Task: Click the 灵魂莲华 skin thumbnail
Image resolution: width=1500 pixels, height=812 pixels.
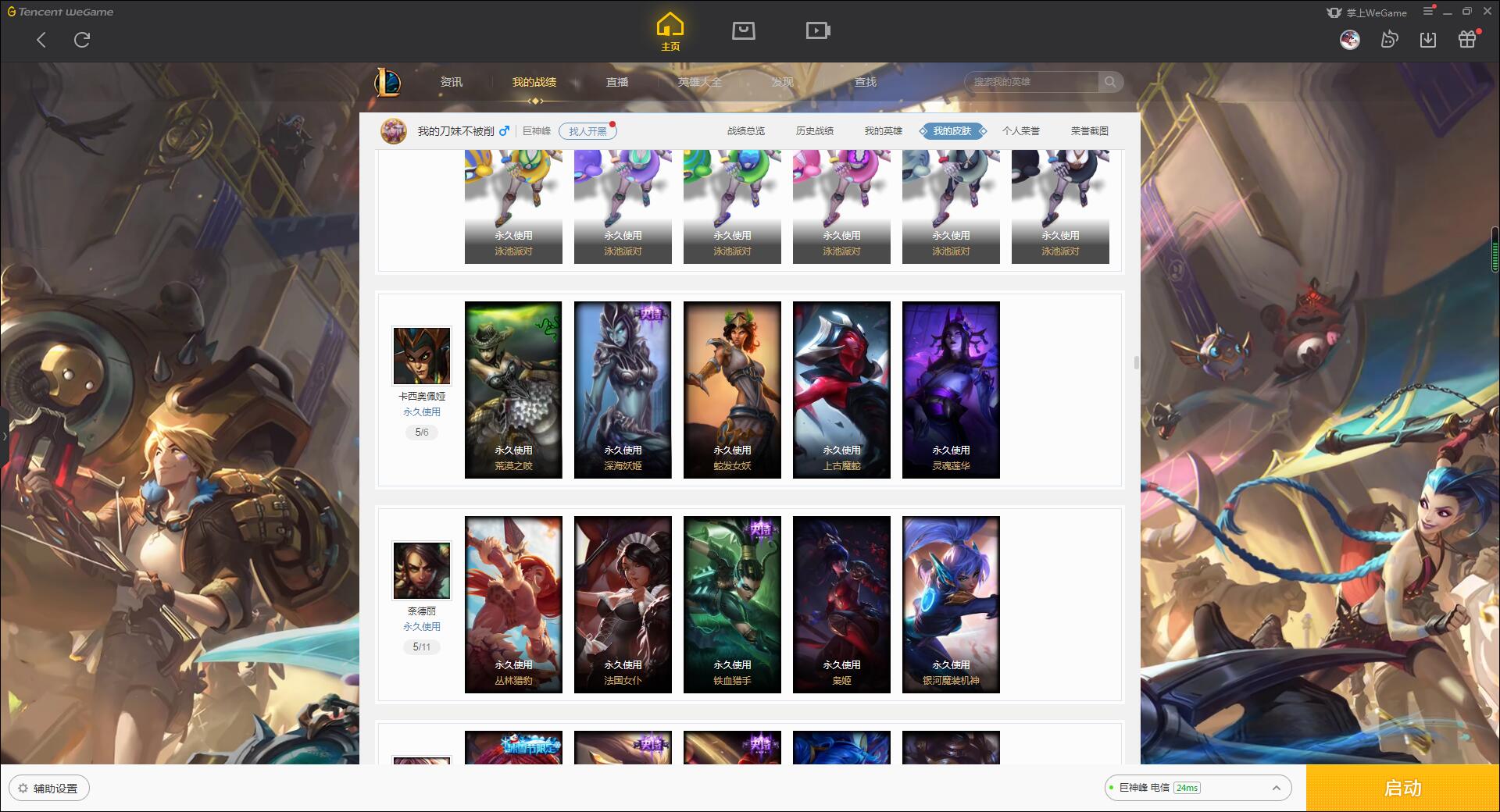Action: [x=951, y=390]
